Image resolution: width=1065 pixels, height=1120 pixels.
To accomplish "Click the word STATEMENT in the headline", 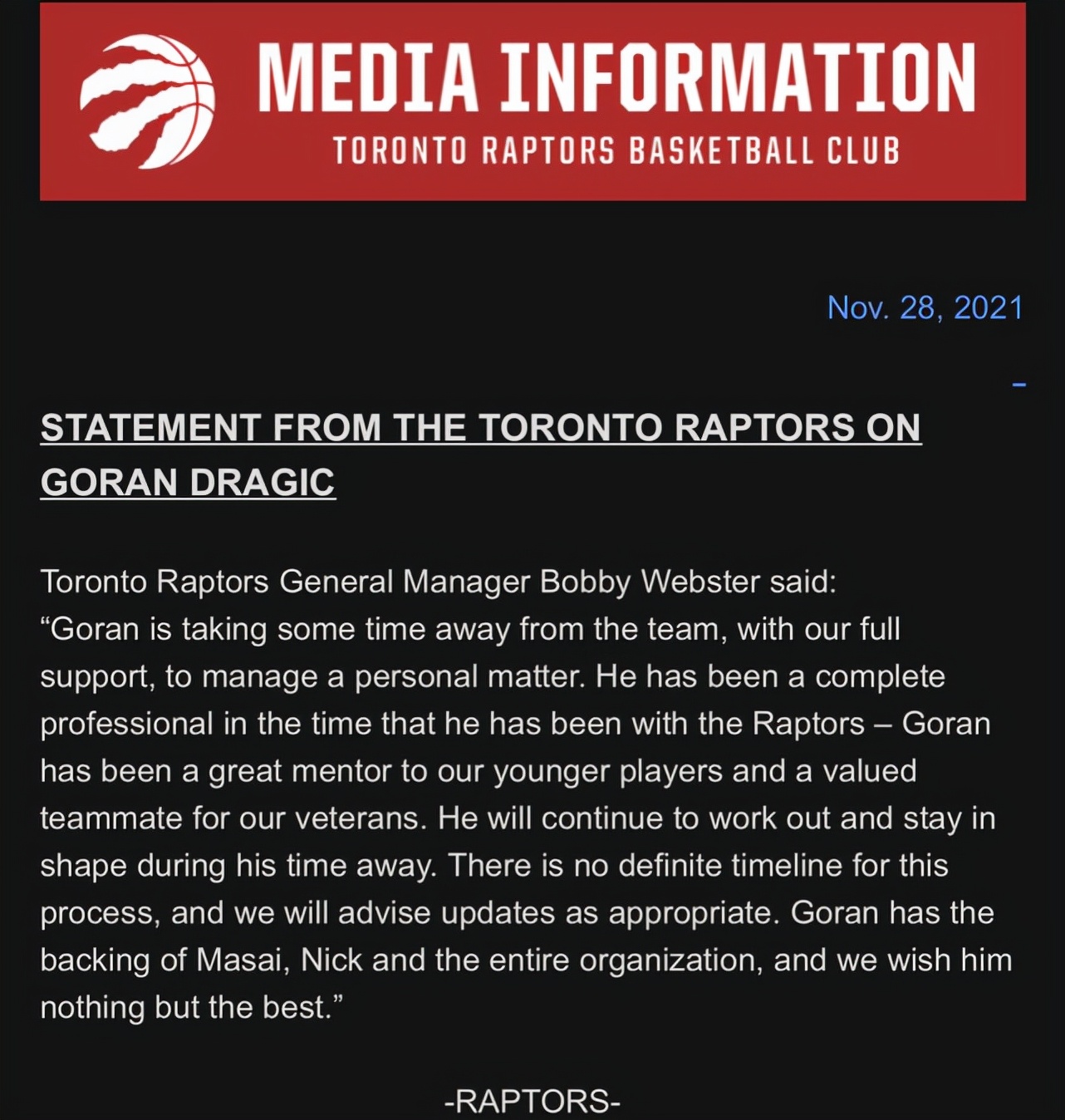I will point(150,429).
